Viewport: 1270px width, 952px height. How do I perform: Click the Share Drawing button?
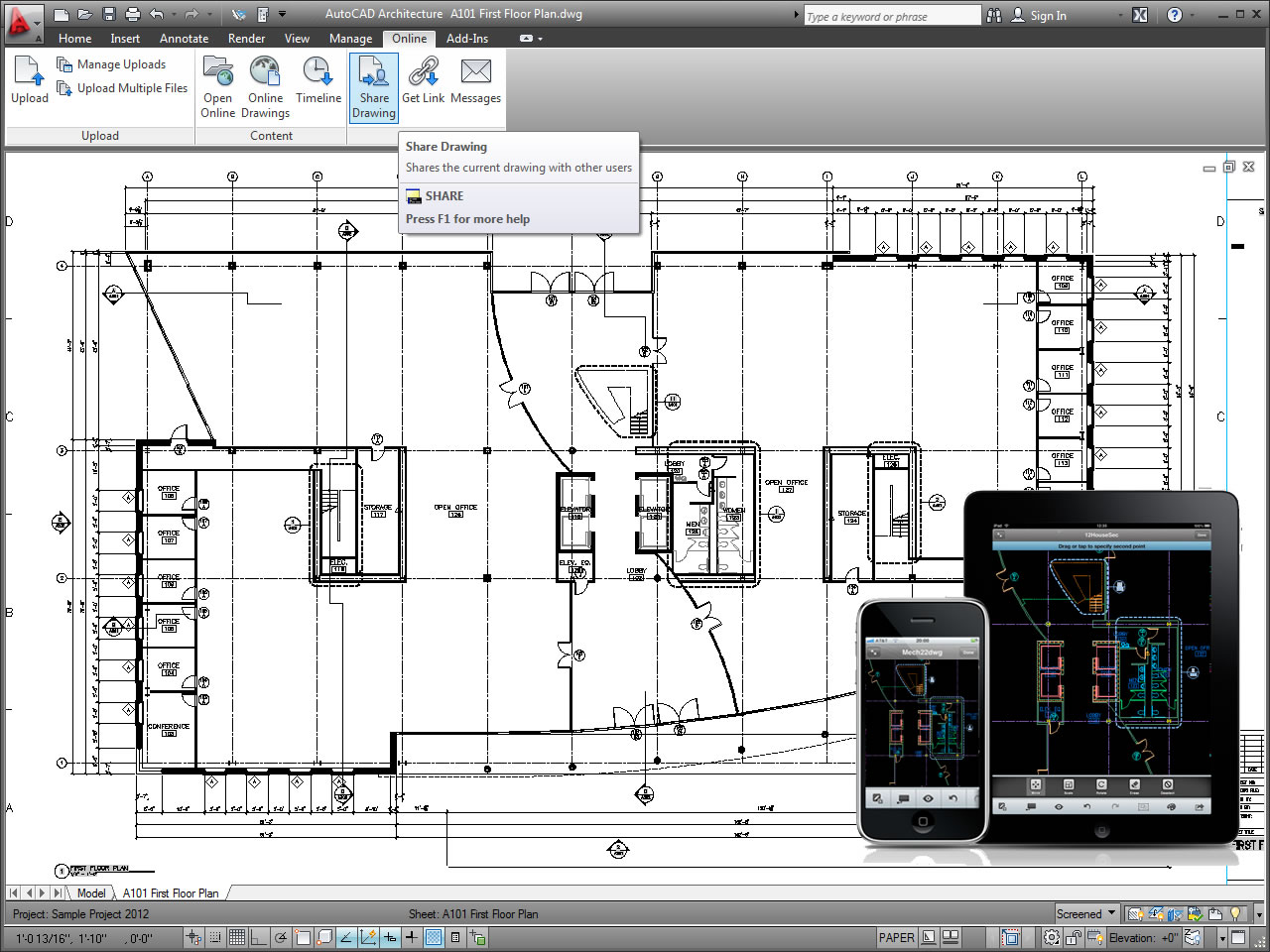374,87
